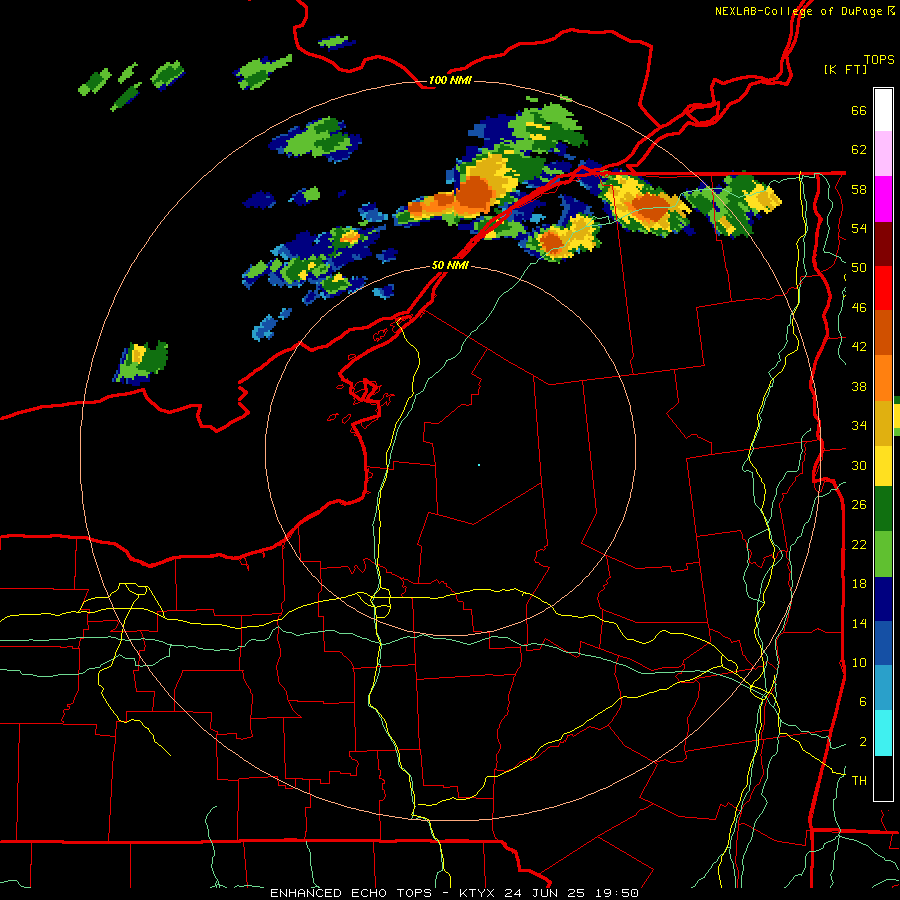Click the legend value '2'

click(x=863, y=742)
